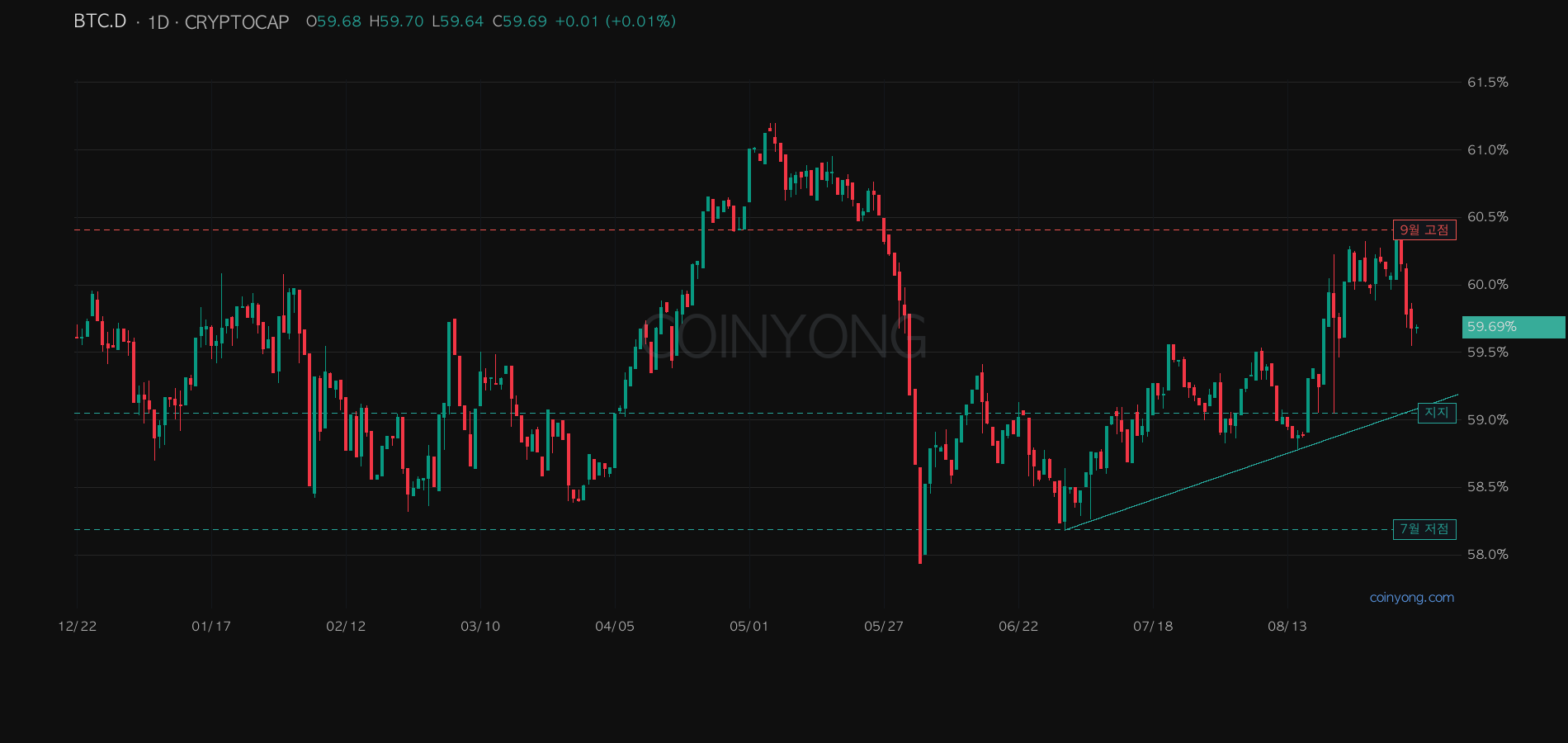Click the open value O59.68
The height and width of the screenshot is (743, 1568).
(x=333, y=21)
